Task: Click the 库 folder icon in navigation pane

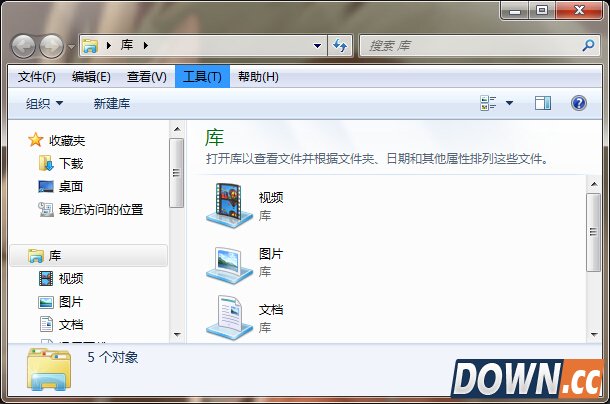Action: point(36,256)
